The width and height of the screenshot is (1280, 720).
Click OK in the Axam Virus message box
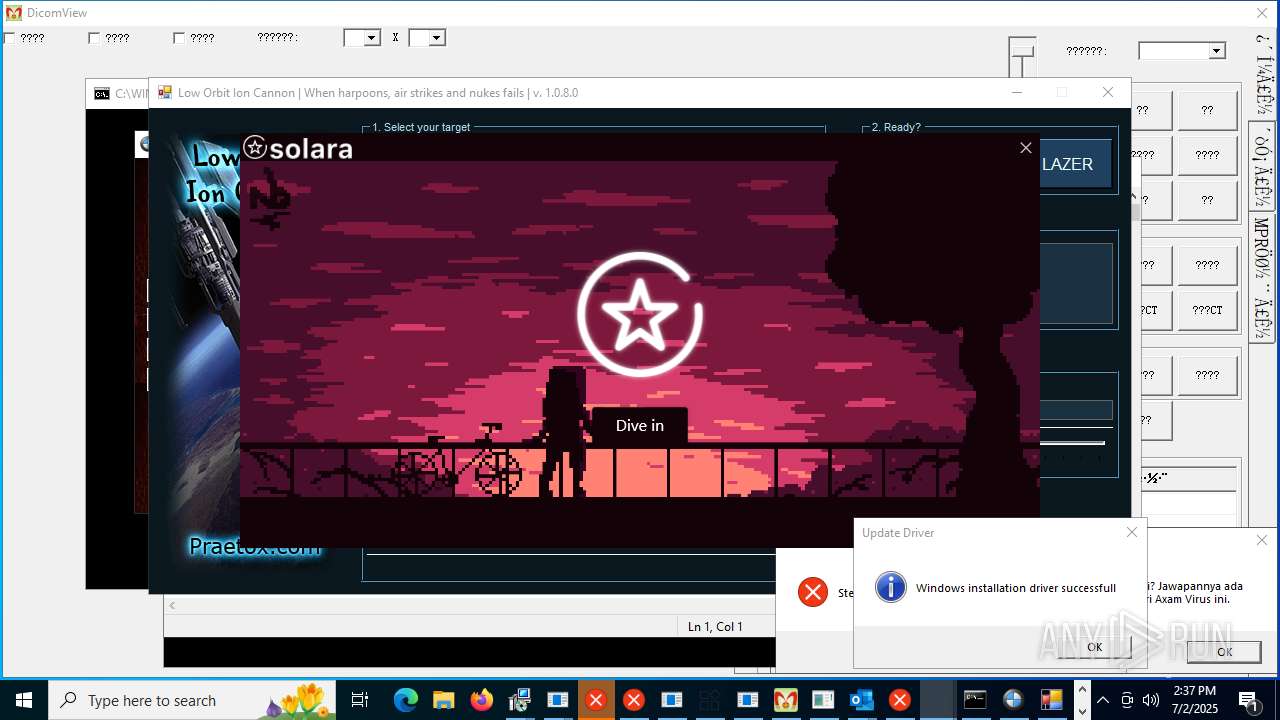tap(1224, 651)
